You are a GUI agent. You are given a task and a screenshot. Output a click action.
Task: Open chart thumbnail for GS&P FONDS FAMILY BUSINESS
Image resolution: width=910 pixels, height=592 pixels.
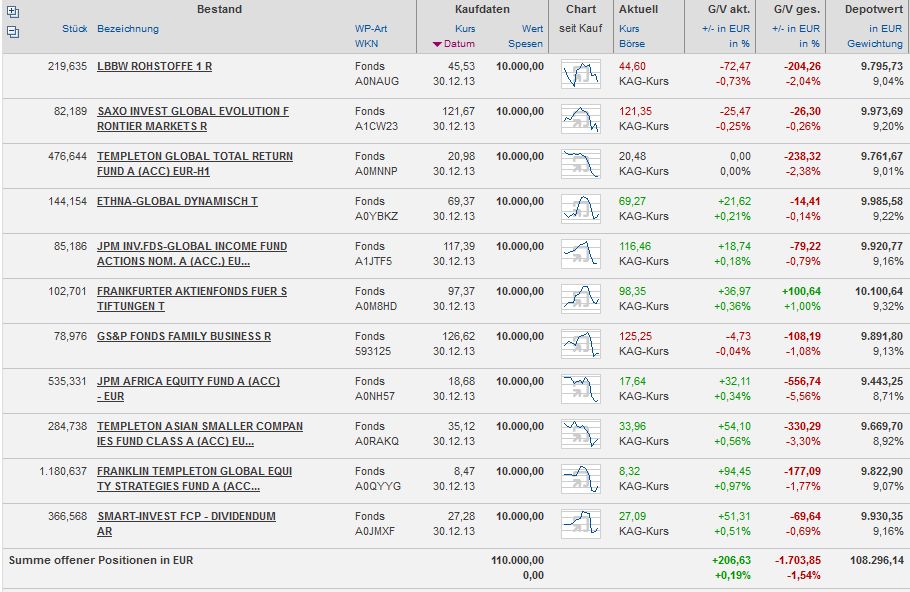click(581, 344)
